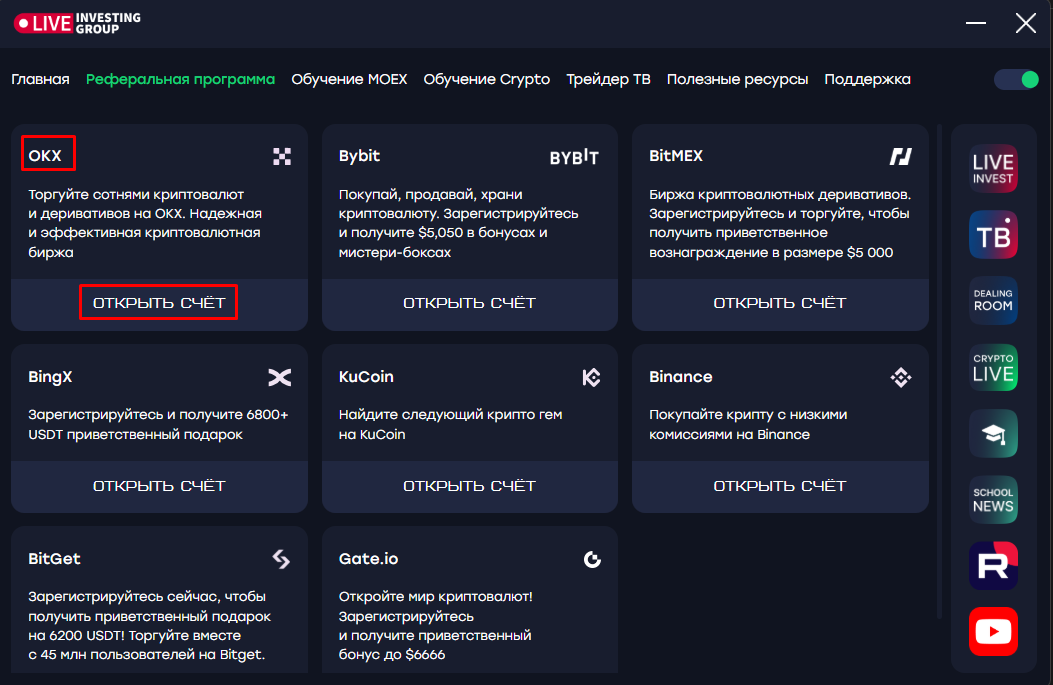Screen dimensions: 1053x685
Task: Open the School News sidebar icon
Action: coord(993,500)
